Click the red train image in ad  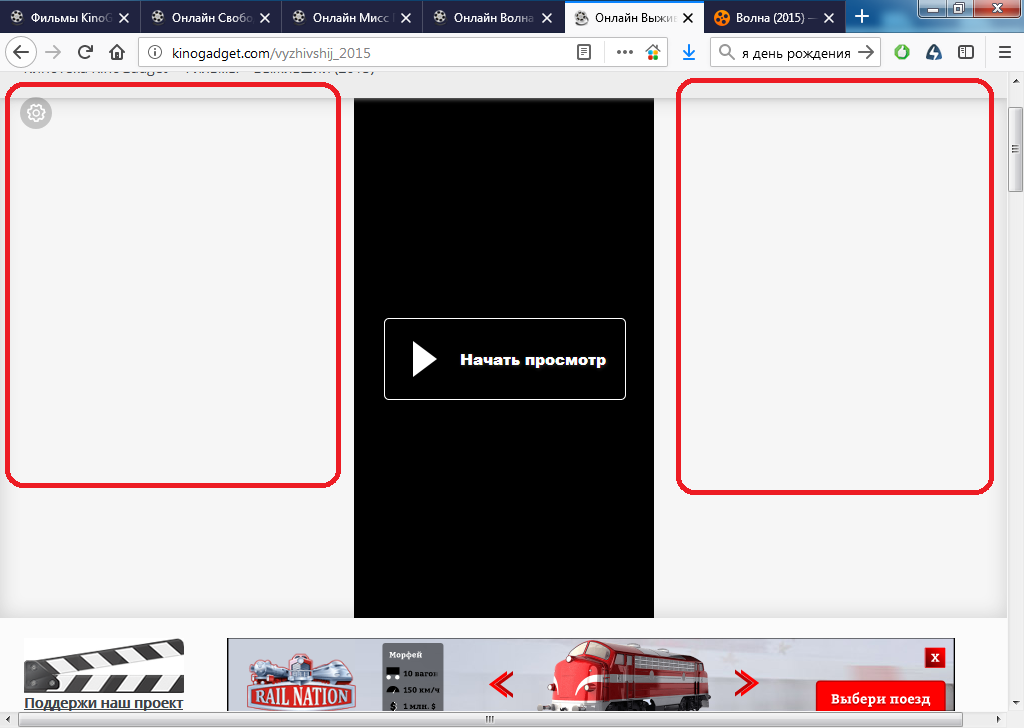pos(626,676)
